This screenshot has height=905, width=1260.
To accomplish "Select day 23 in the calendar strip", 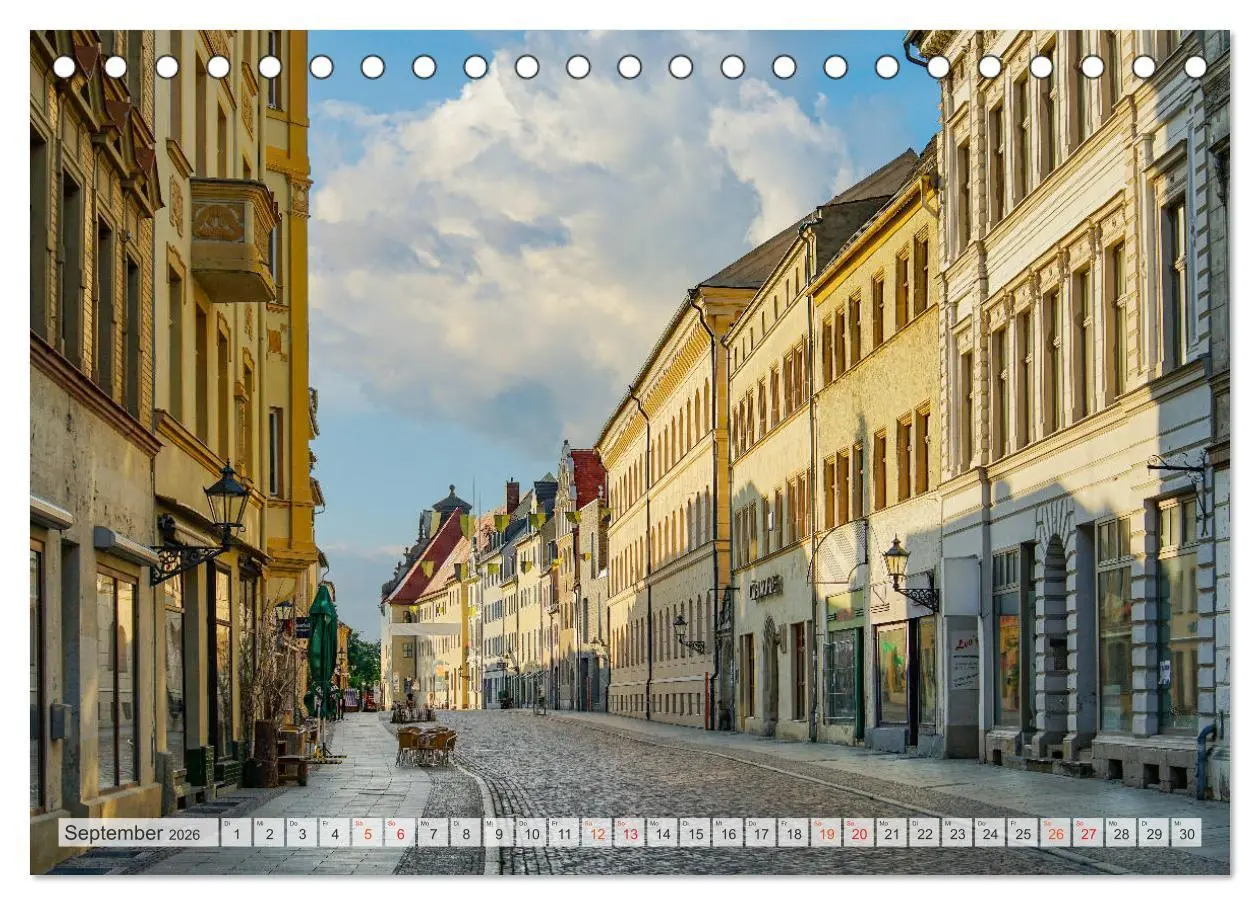I will click(957, 833).
